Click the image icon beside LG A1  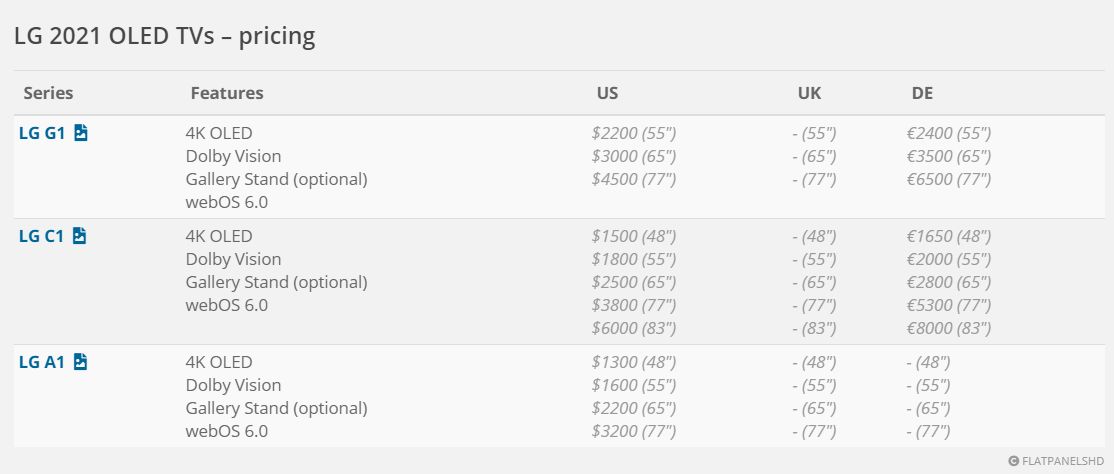tap(81, 362)
